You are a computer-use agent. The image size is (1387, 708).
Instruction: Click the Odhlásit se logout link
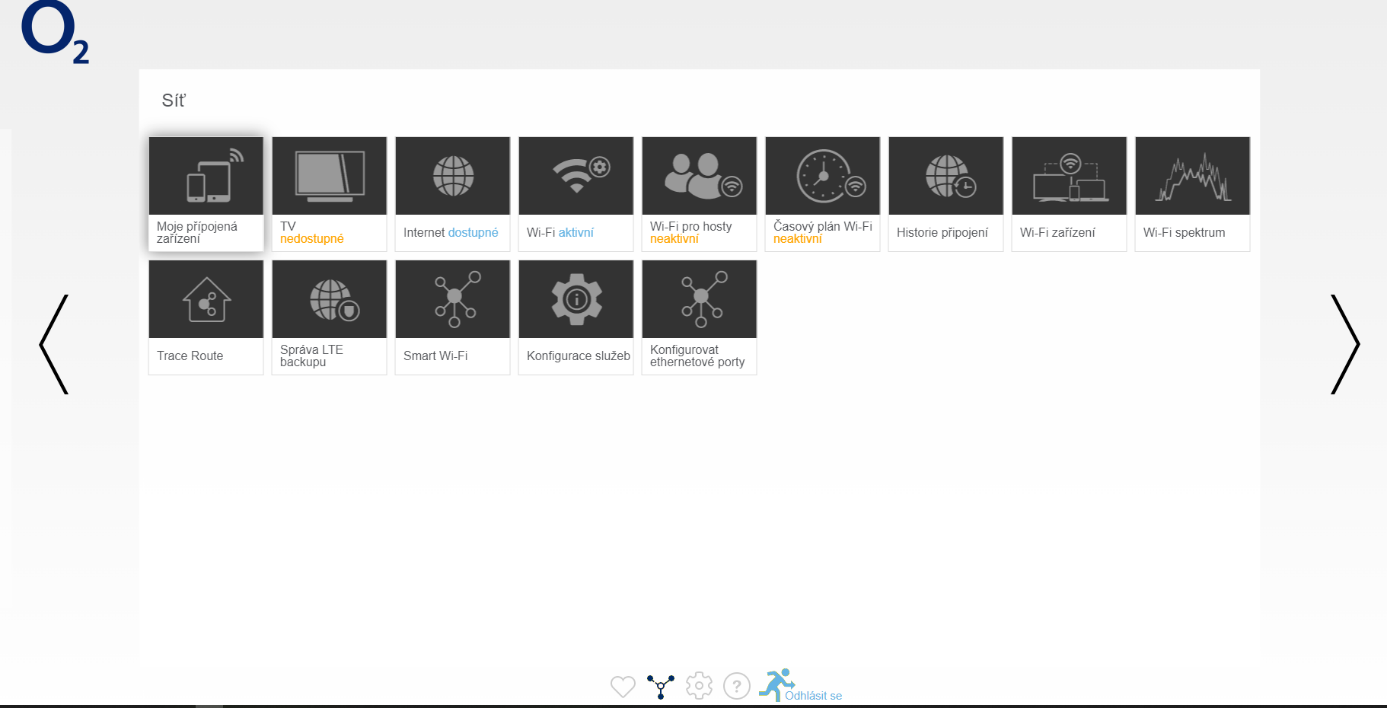tap(812, 695)
